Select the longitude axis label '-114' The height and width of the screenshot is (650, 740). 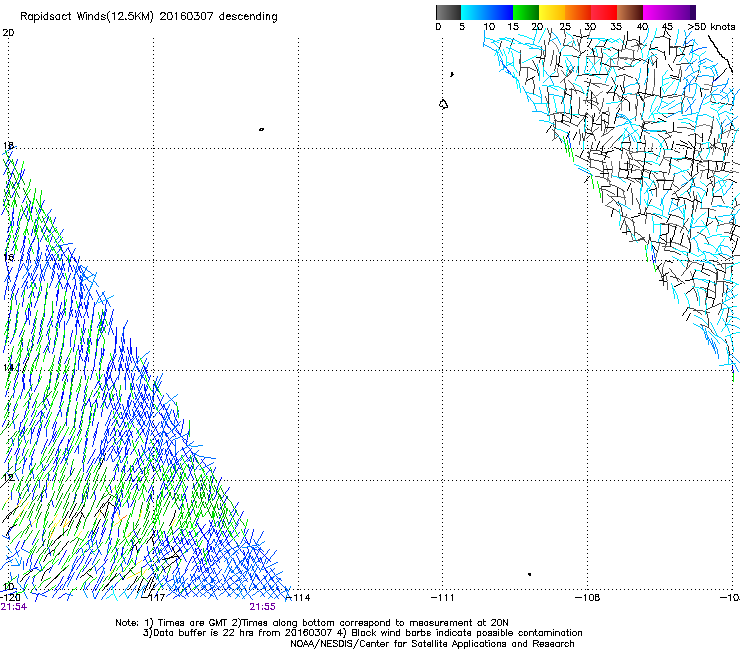tap(299, 598)
